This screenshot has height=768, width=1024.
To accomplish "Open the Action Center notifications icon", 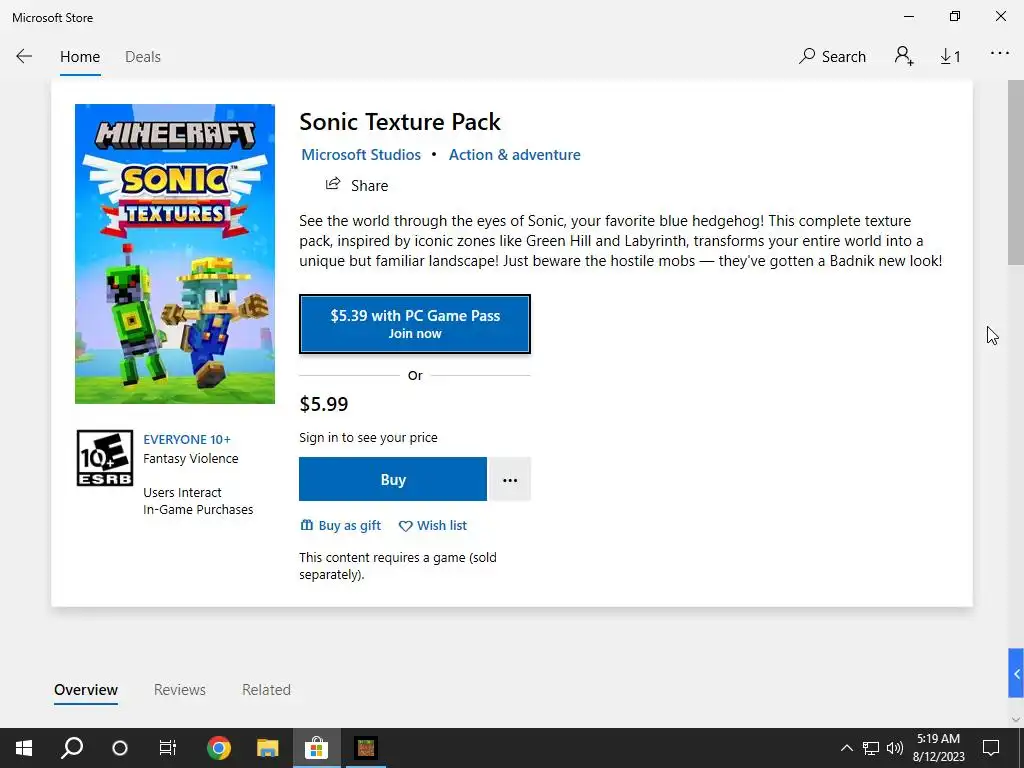I will coord(991,748).
